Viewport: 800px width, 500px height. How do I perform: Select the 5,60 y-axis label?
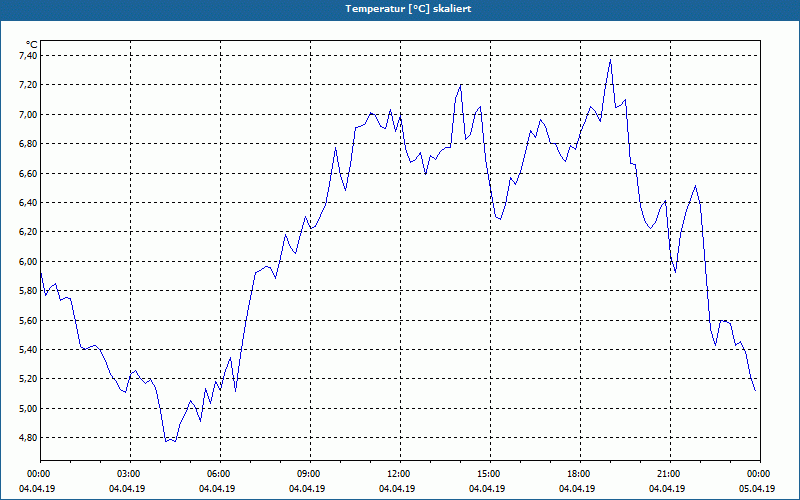coord(28,320)
